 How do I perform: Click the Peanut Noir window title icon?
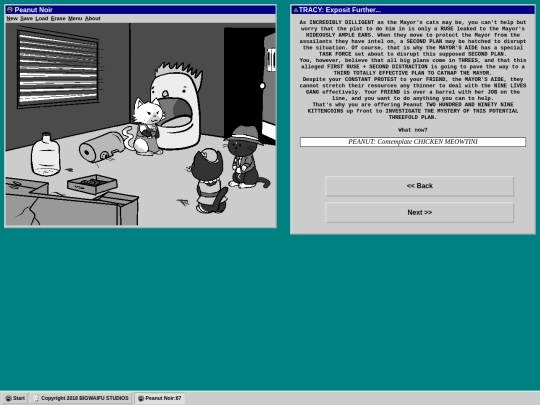pos(10,10)
